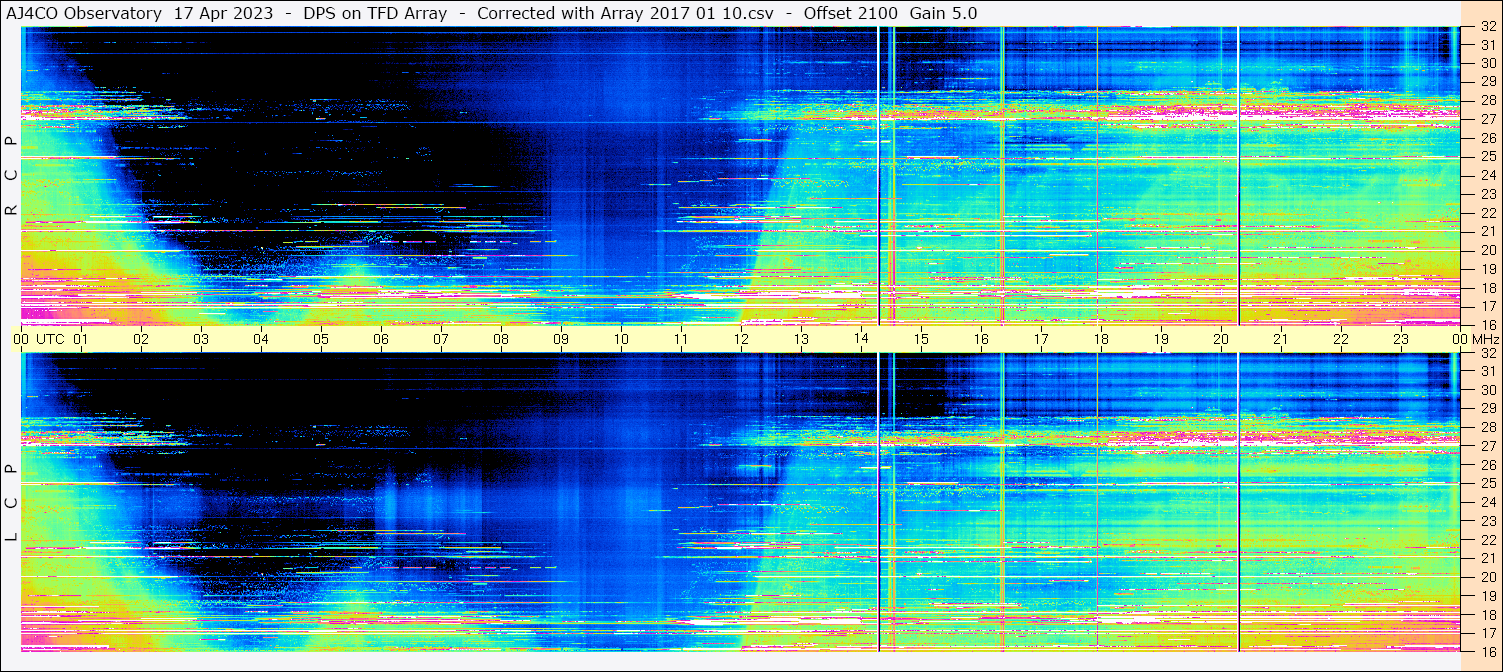Image resolution: width=1503 pixels, height=672 pixels.
Task: Click the DPS on TFD Array text
Action: click(x=375, y=13)
